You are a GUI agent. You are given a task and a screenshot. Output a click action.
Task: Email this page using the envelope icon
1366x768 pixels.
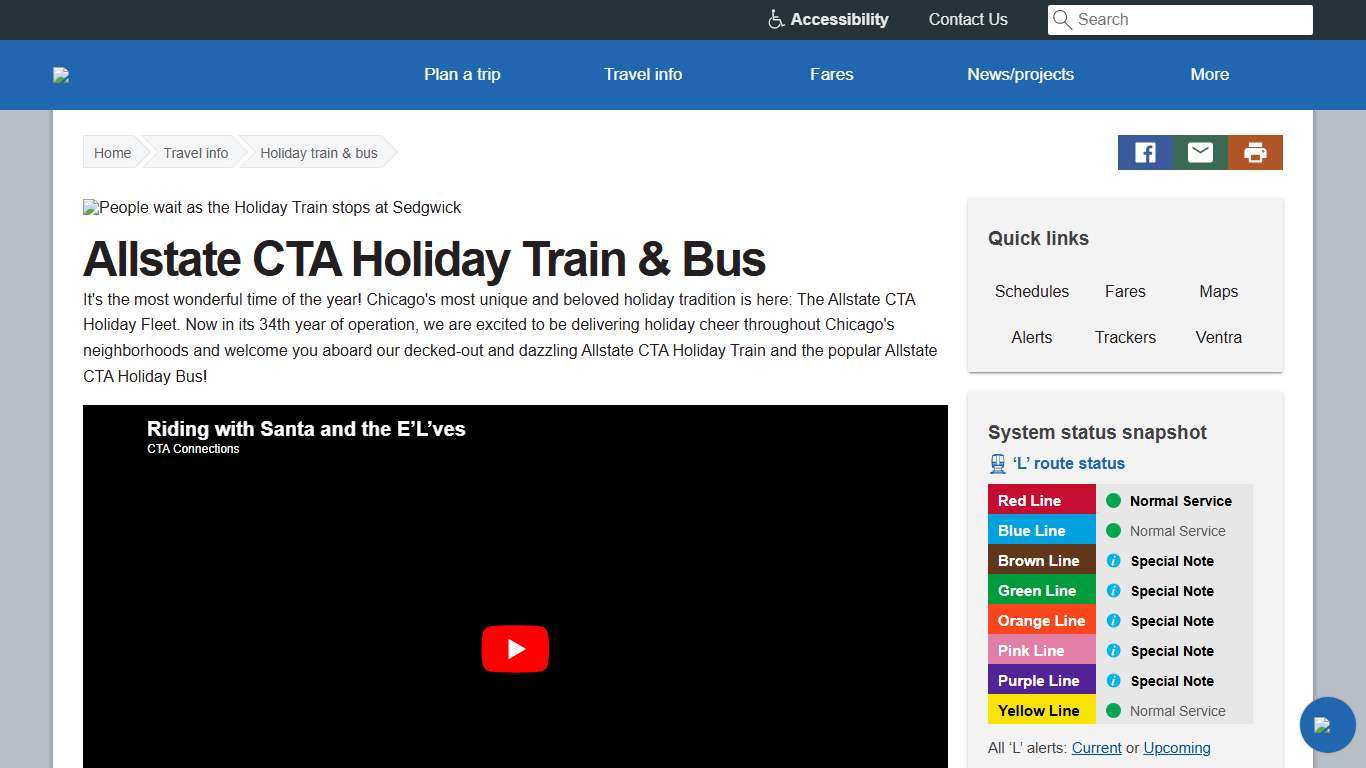pos(1200,152)
